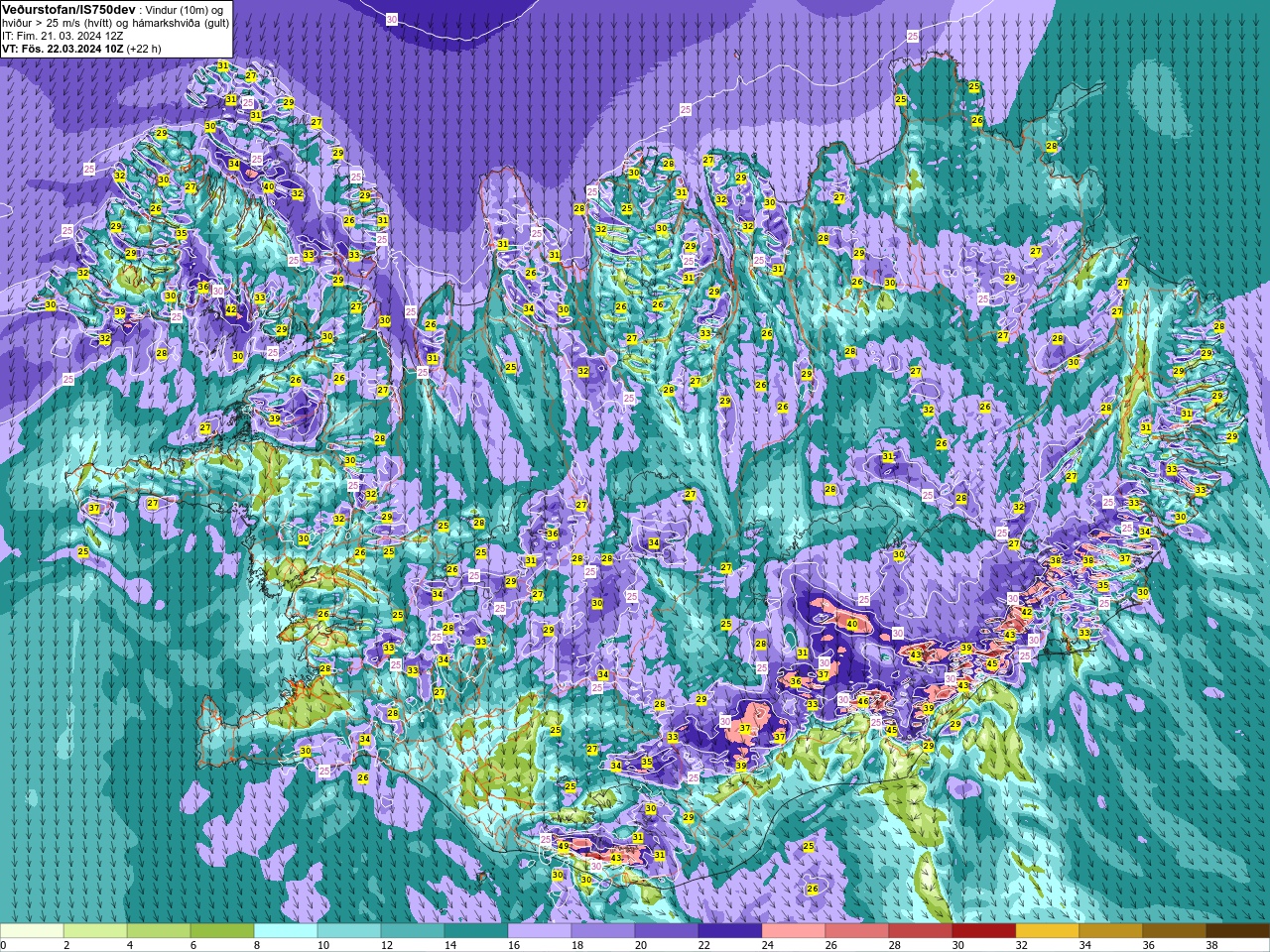
Task: Select the 2–4 m/s light green legend swatch
Action: (x=95, y=931)
